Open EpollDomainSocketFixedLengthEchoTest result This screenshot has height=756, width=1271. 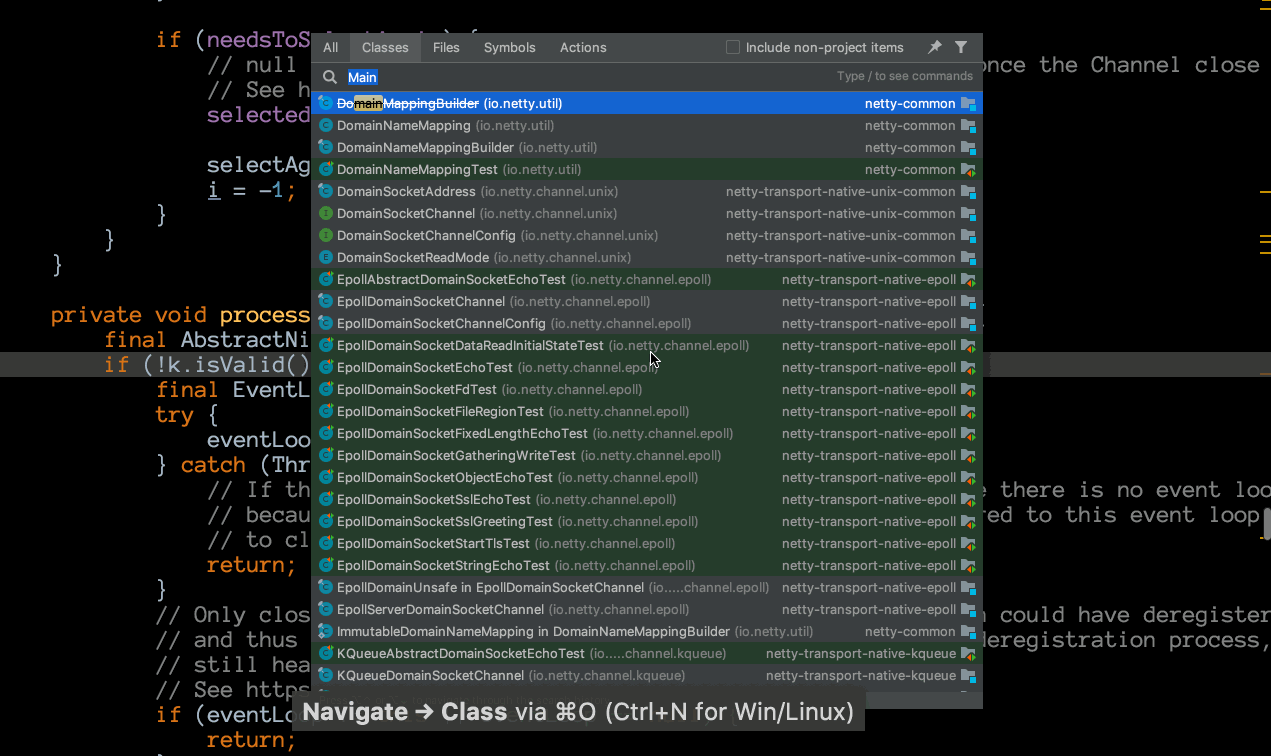point(647,433)
